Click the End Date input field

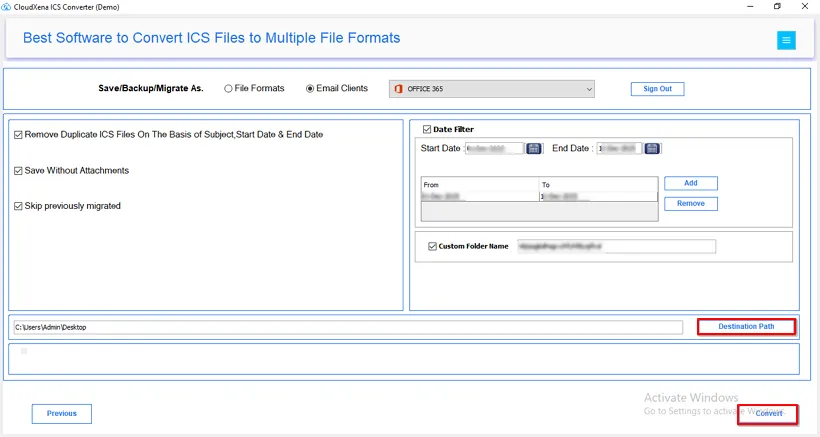click(x=619, y=149)
